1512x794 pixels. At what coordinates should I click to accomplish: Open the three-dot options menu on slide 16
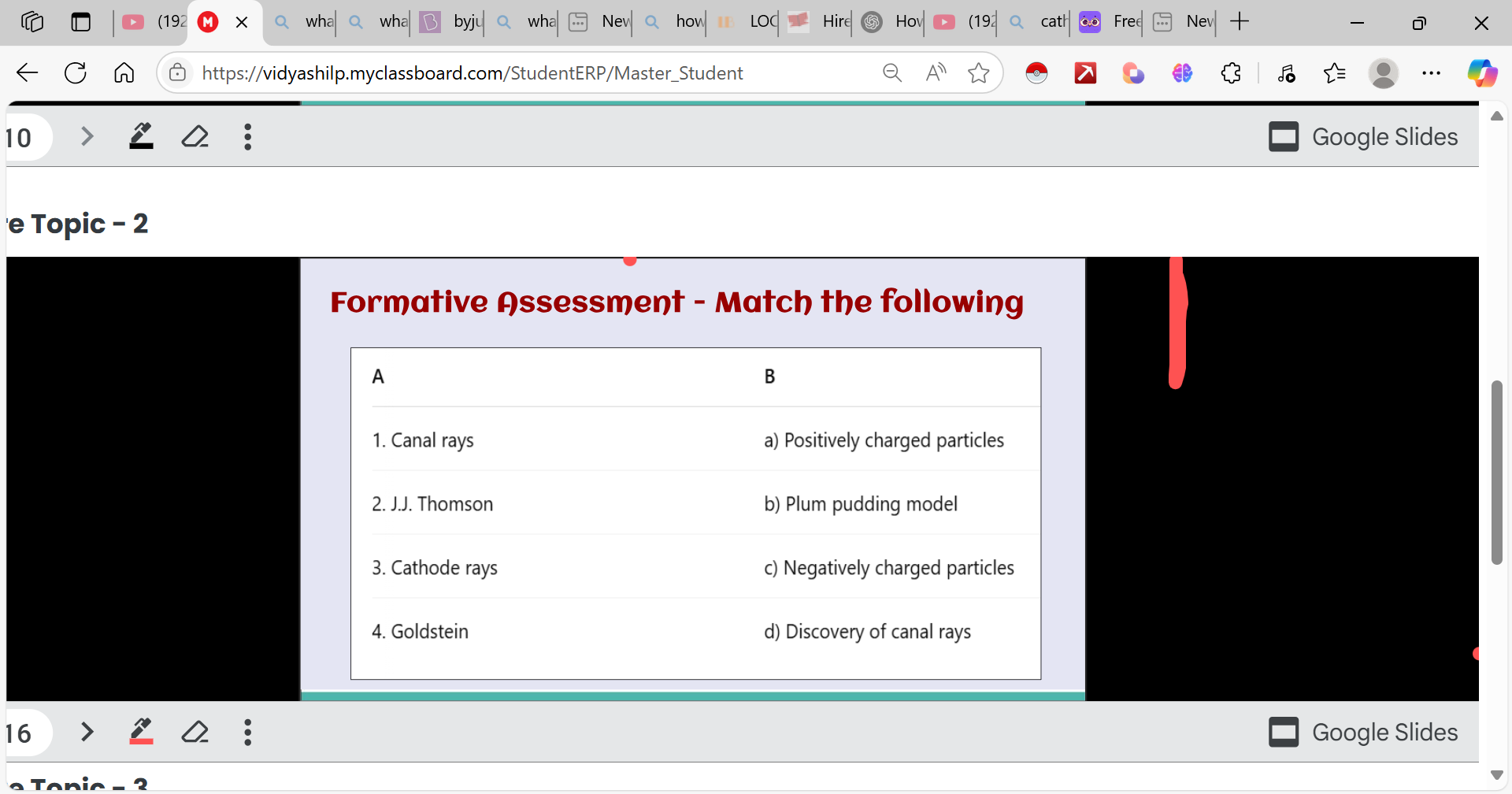(247, 732)
